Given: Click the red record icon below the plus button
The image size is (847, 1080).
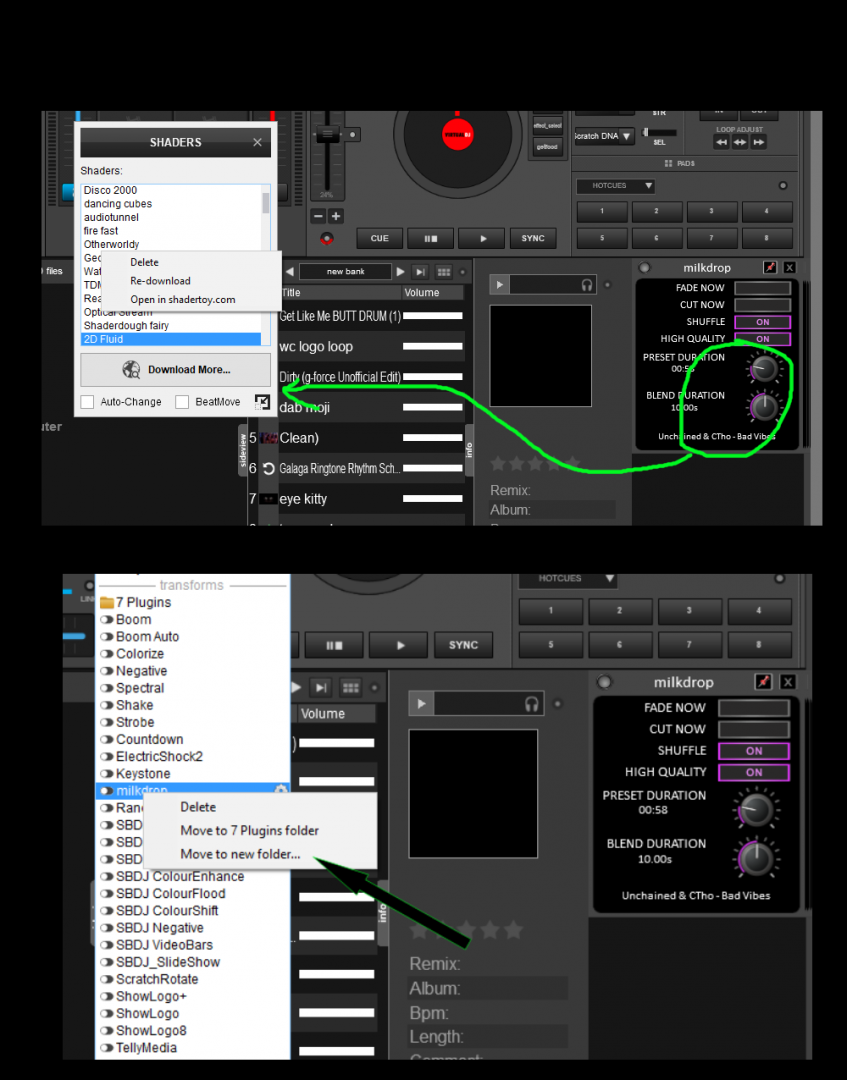Looking at the screenshot, I should point(327,238).
